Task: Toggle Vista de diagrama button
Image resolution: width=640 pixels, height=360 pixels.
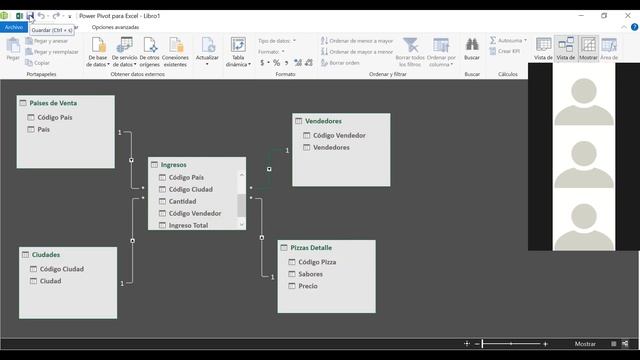Action: (x=566, y=49)
